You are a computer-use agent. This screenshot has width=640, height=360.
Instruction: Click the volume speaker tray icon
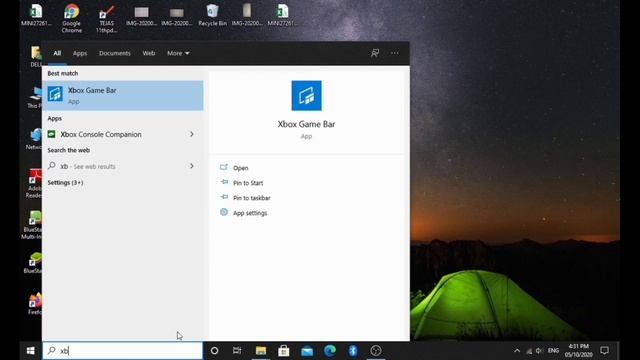click(x=539, y=351)
